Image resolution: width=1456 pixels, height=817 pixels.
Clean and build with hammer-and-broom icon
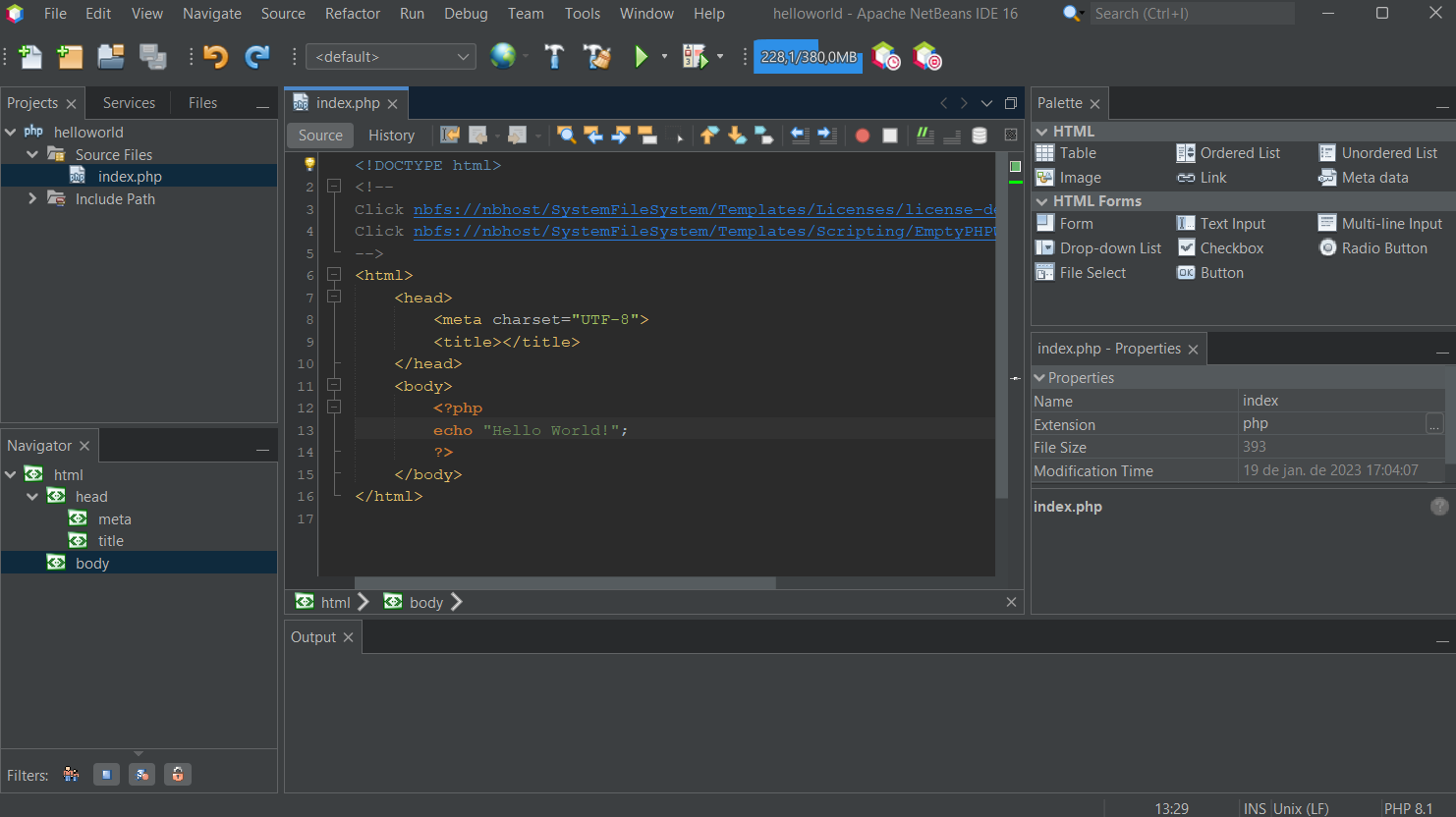(x=596, y=57)
